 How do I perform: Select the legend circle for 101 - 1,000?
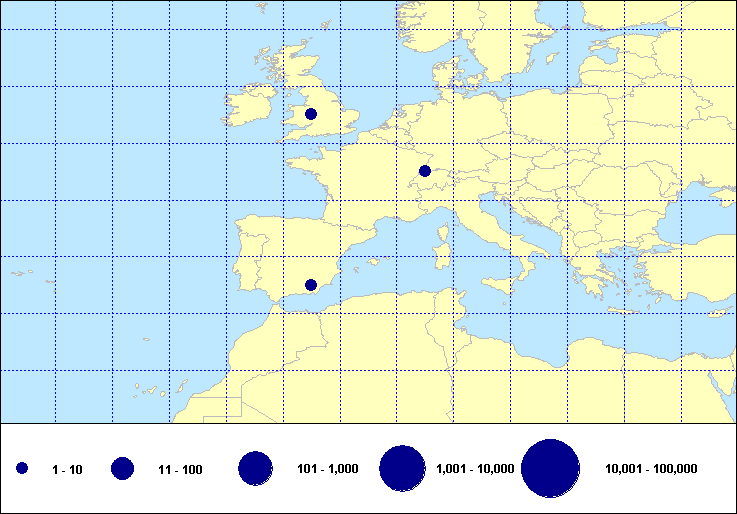point(256,468)
